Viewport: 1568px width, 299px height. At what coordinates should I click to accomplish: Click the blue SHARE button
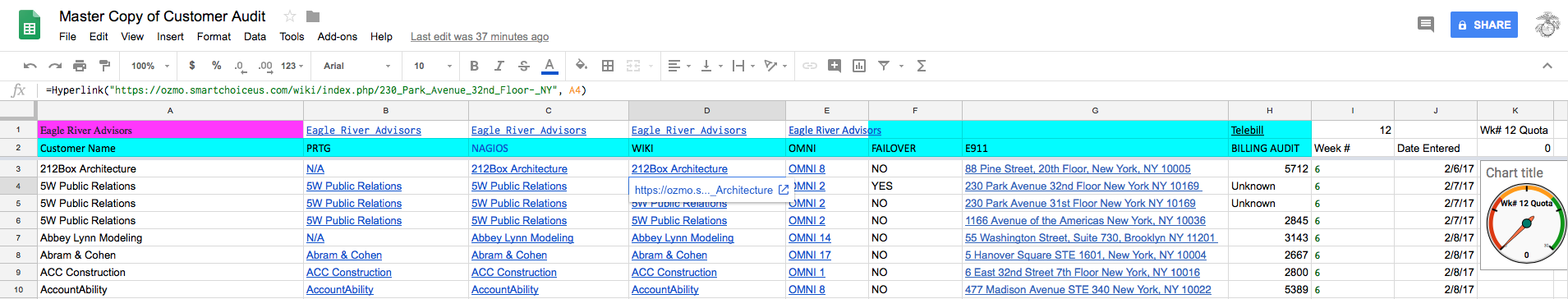(1484, 25)
